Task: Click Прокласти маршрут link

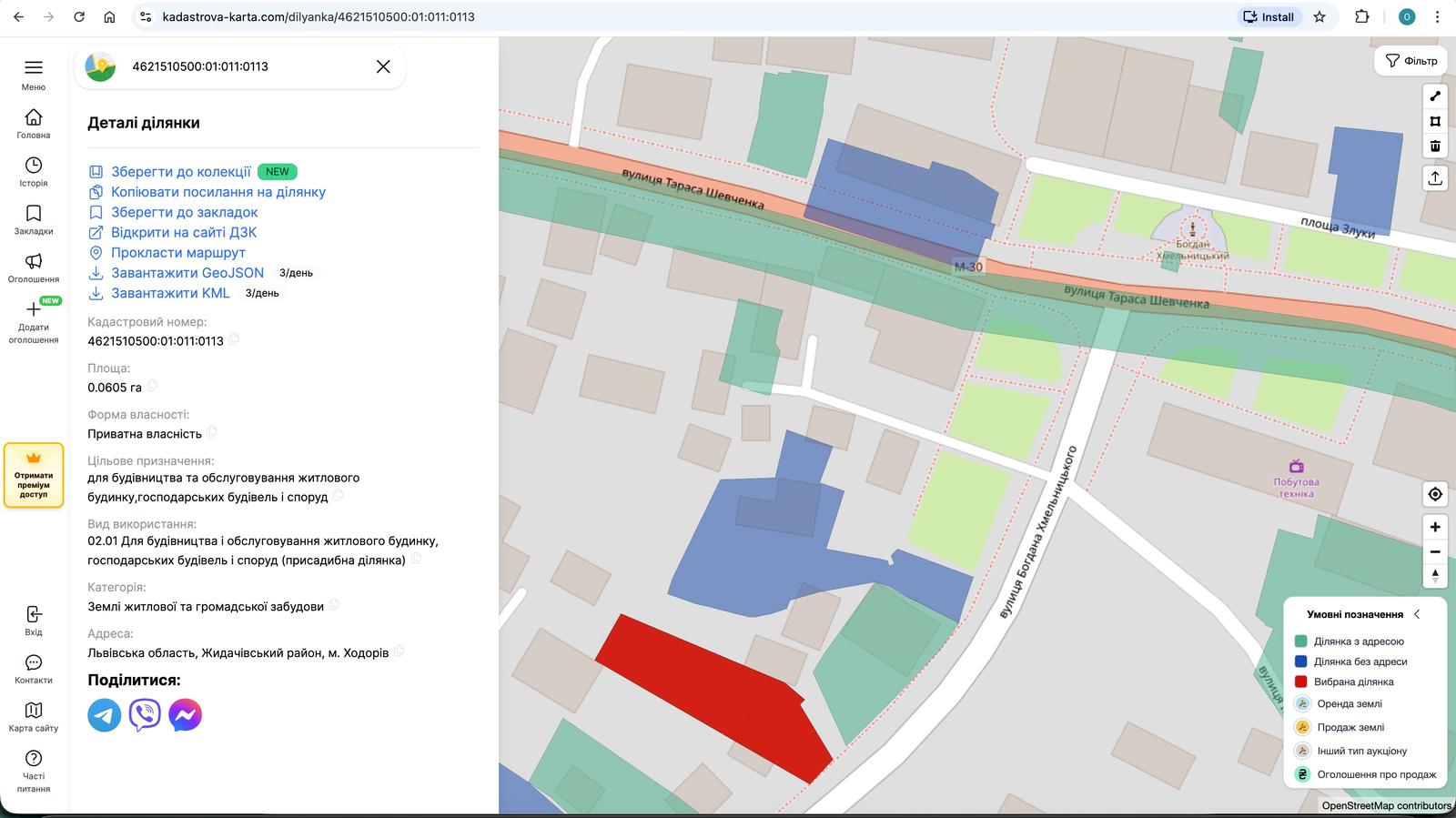Action: pyautogui.click(x=177, y=252)
